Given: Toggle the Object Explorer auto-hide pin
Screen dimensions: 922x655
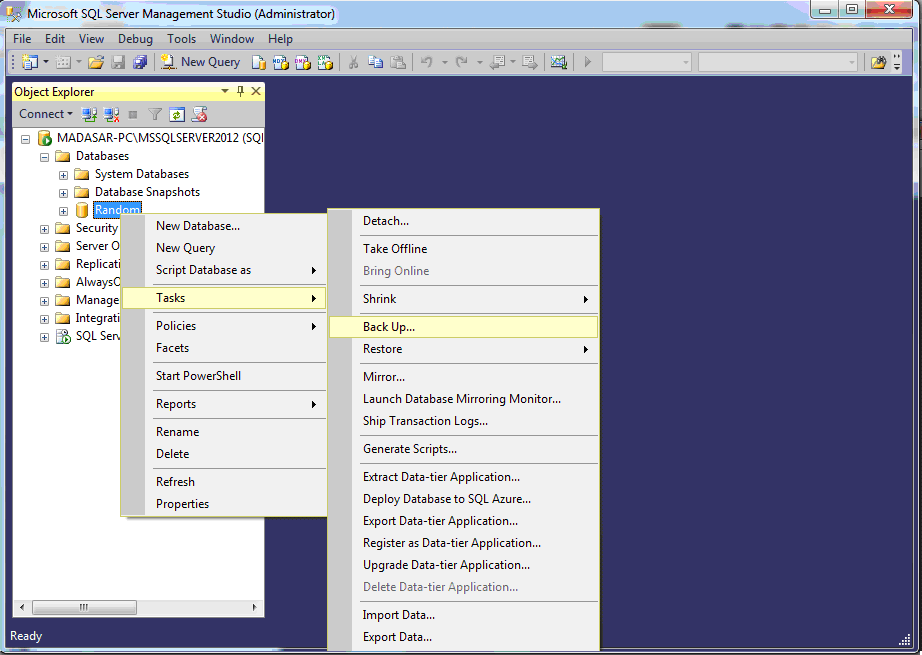Looking at the screenshot, I should (240, 91).
